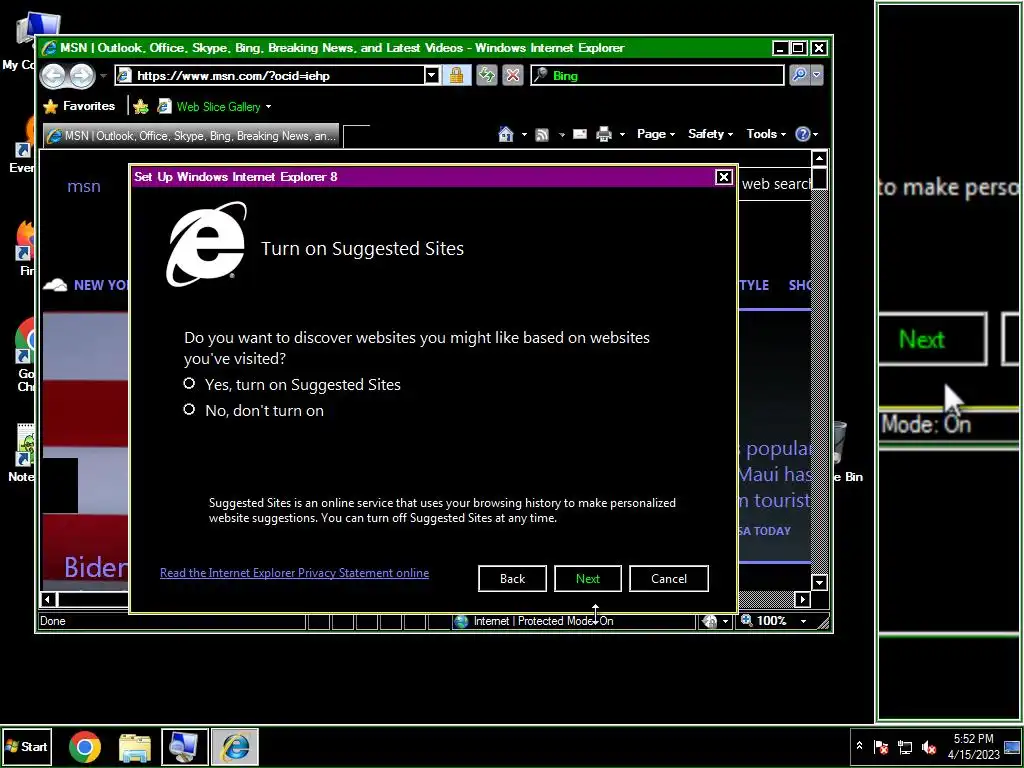Click the RSS feeds icon
1024x768 pixels.
tap(541, 135)
